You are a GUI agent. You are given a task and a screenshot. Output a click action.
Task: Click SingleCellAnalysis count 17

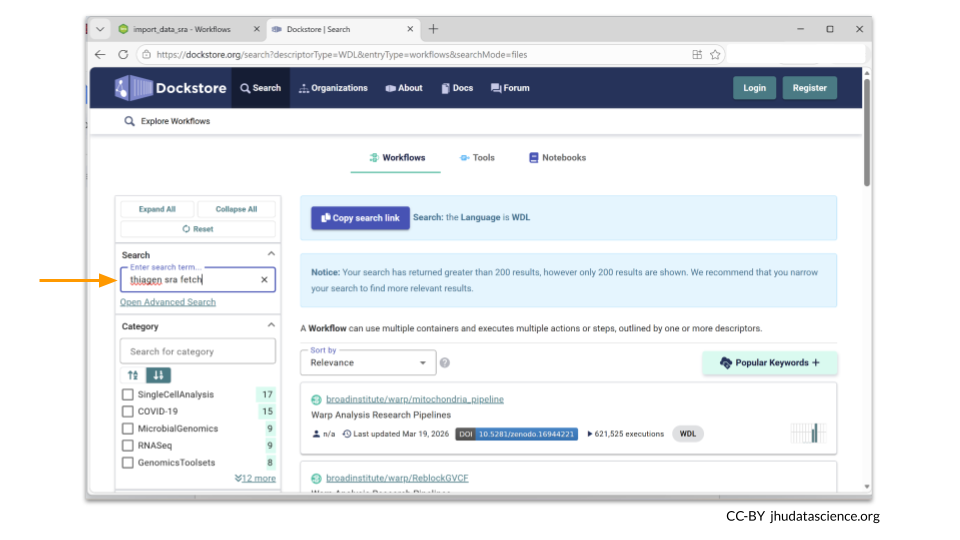pyautogui.click(x=267, y=394)
